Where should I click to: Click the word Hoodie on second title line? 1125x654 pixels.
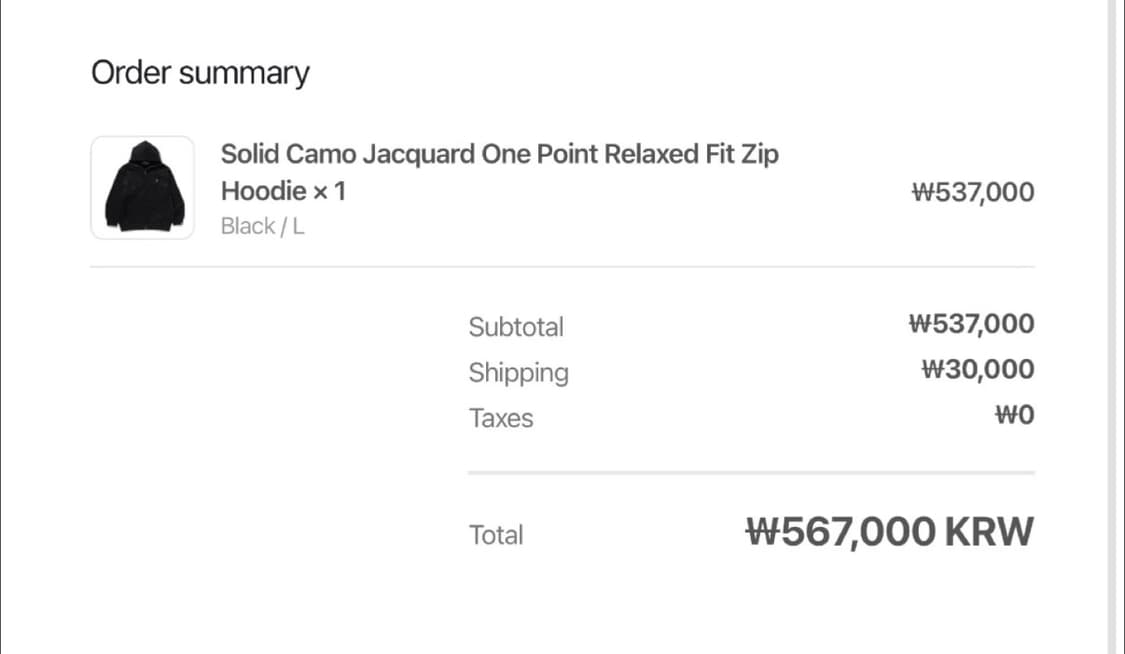pyautogui.click(x=263, y=191)
